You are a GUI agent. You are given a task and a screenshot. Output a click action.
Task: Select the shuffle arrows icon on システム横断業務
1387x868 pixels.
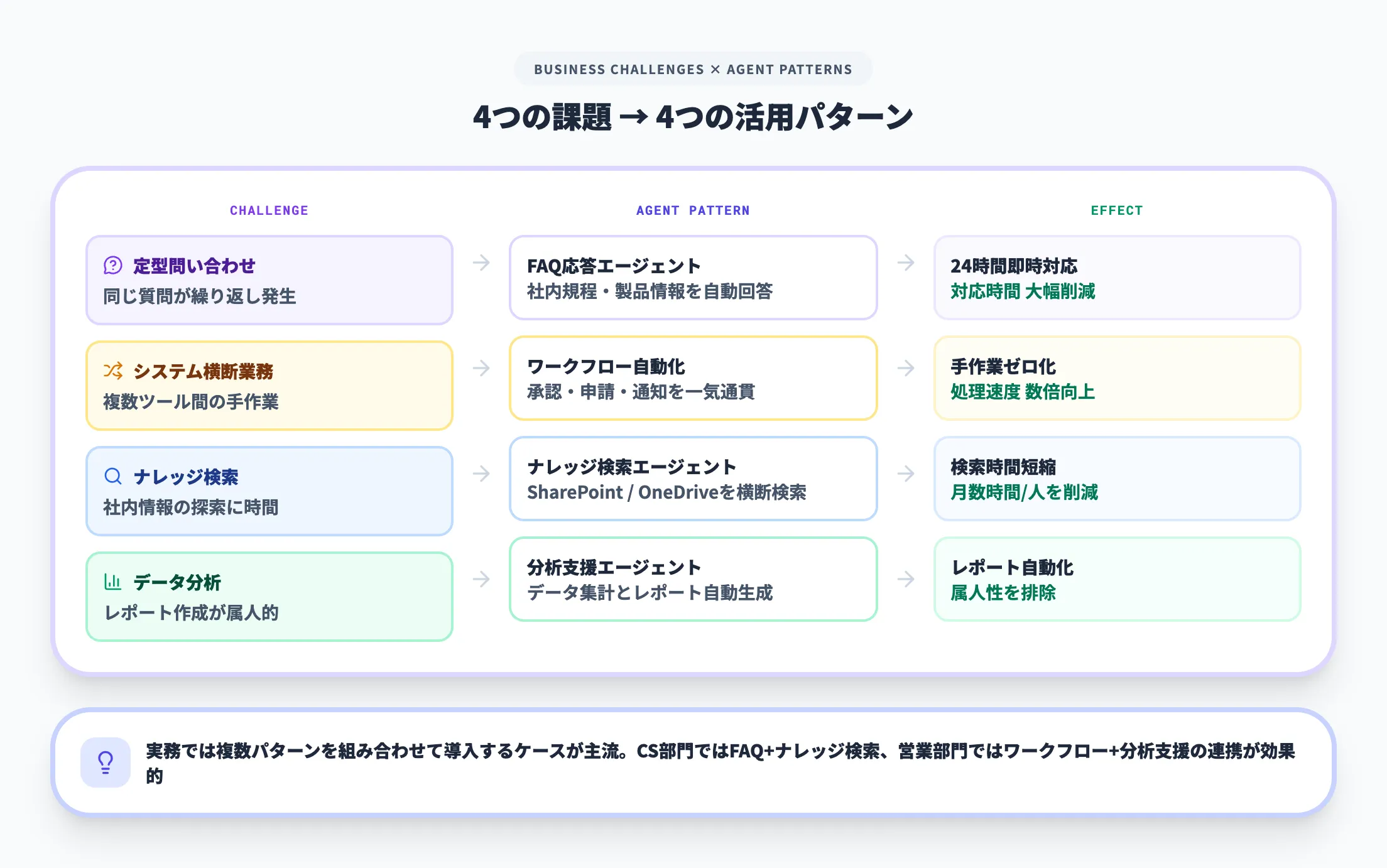pos(112,371)
